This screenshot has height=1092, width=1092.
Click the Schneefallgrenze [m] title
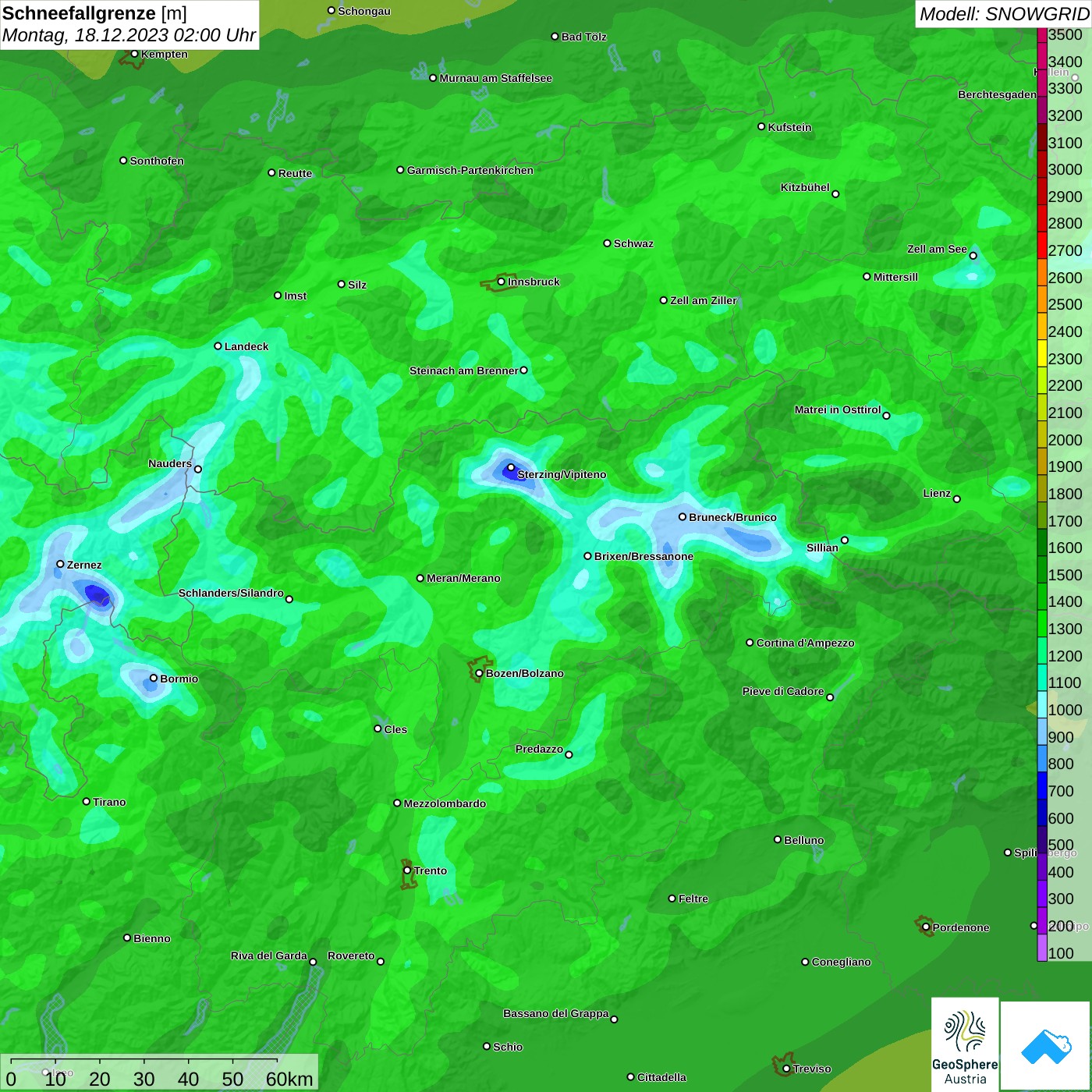[95, 13]
